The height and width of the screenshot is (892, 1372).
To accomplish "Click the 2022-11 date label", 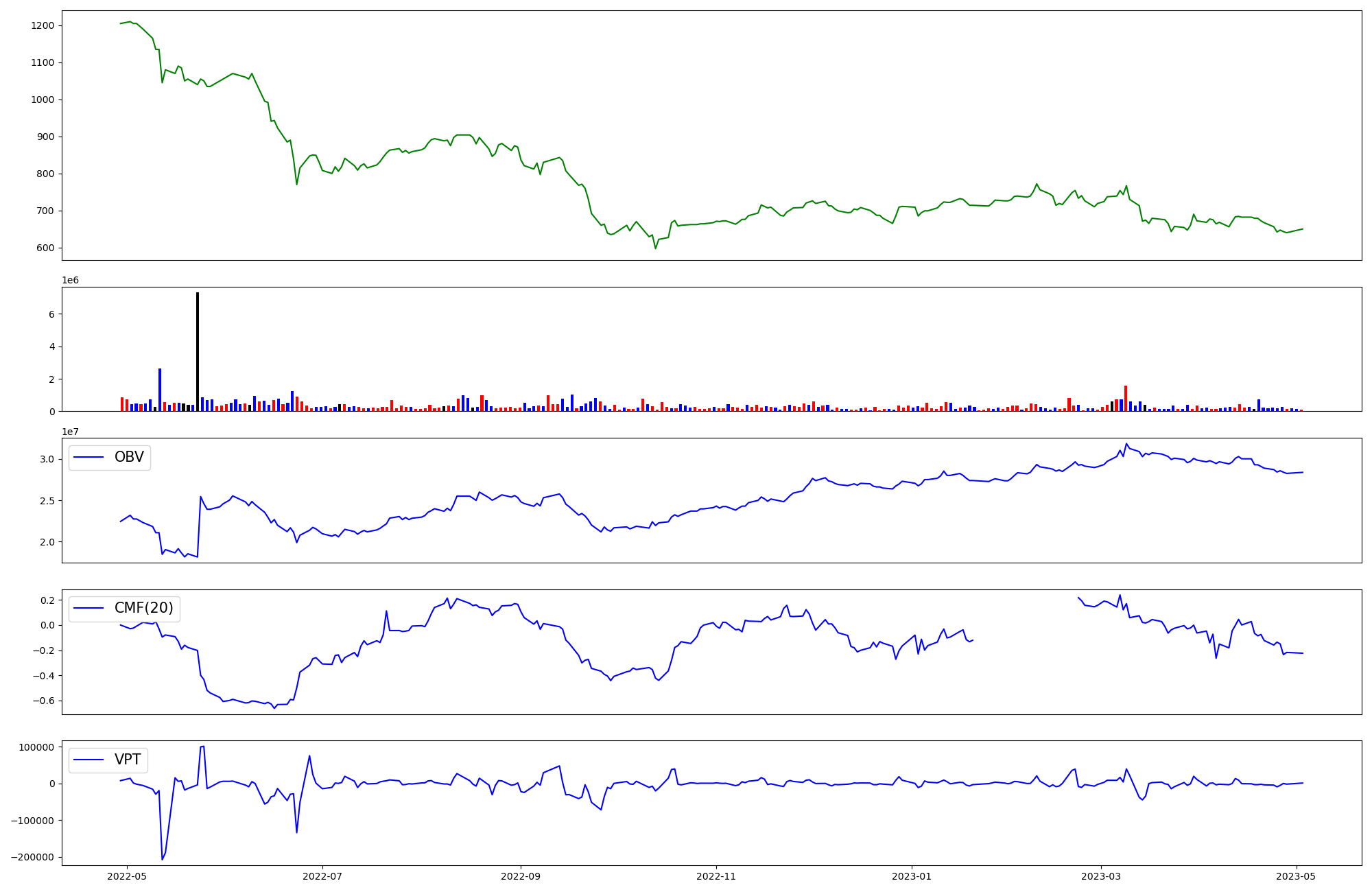I will [x=716, y=876].
